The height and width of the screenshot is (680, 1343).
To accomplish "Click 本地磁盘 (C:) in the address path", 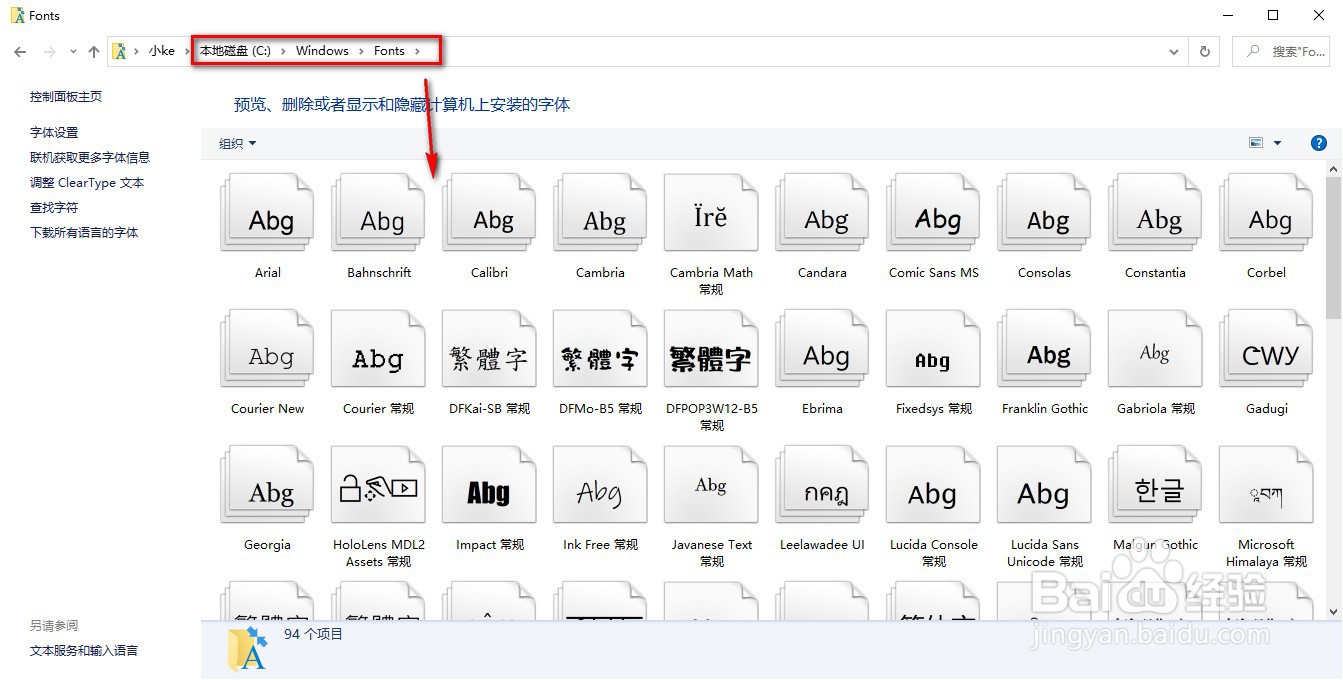I will point(235,51).
